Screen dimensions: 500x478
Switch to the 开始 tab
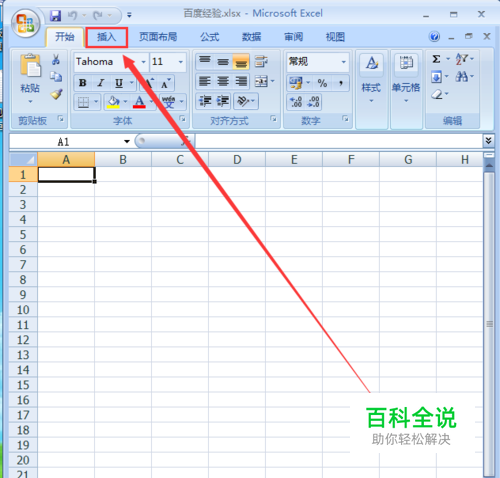pyautogui.click(x=65, y=37)
